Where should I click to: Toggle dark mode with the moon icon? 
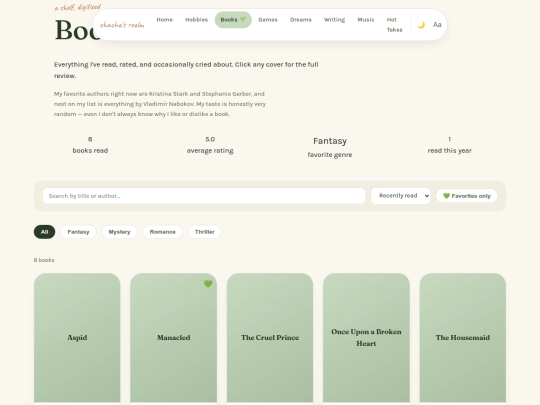point(421,25)
